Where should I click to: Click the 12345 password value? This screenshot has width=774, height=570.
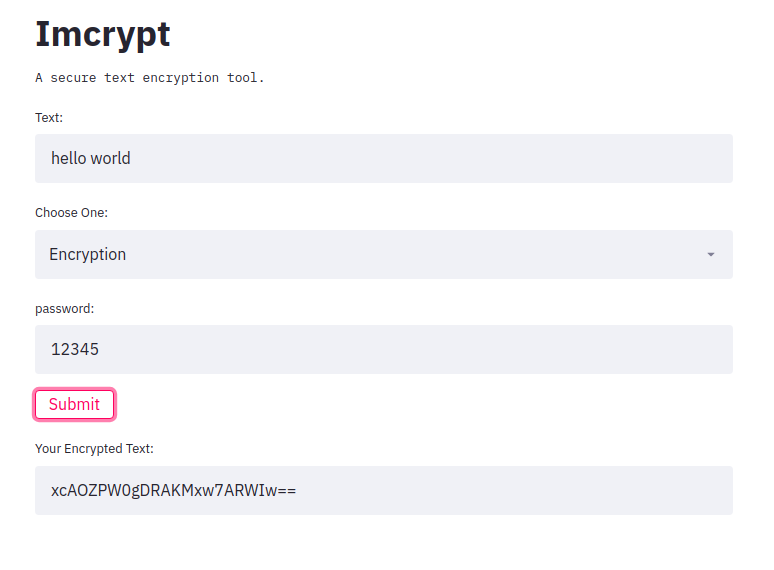[75, 350]
